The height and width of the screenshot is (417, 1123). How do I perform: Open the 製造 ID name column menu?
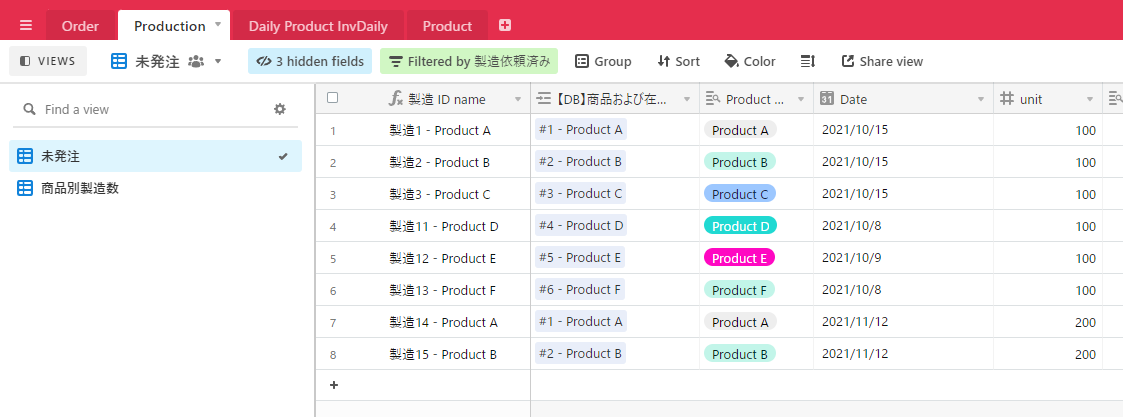click(x=518, y=100)
